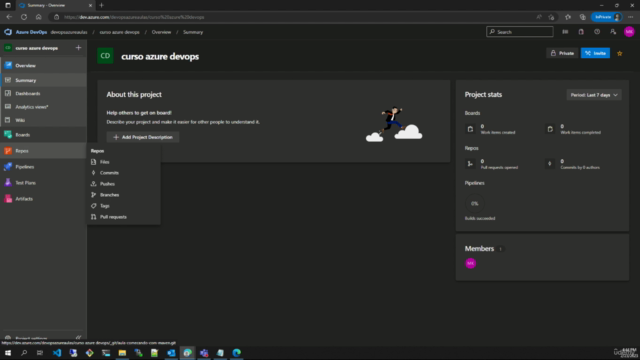Click the Invite button

[x=595, y=53]
